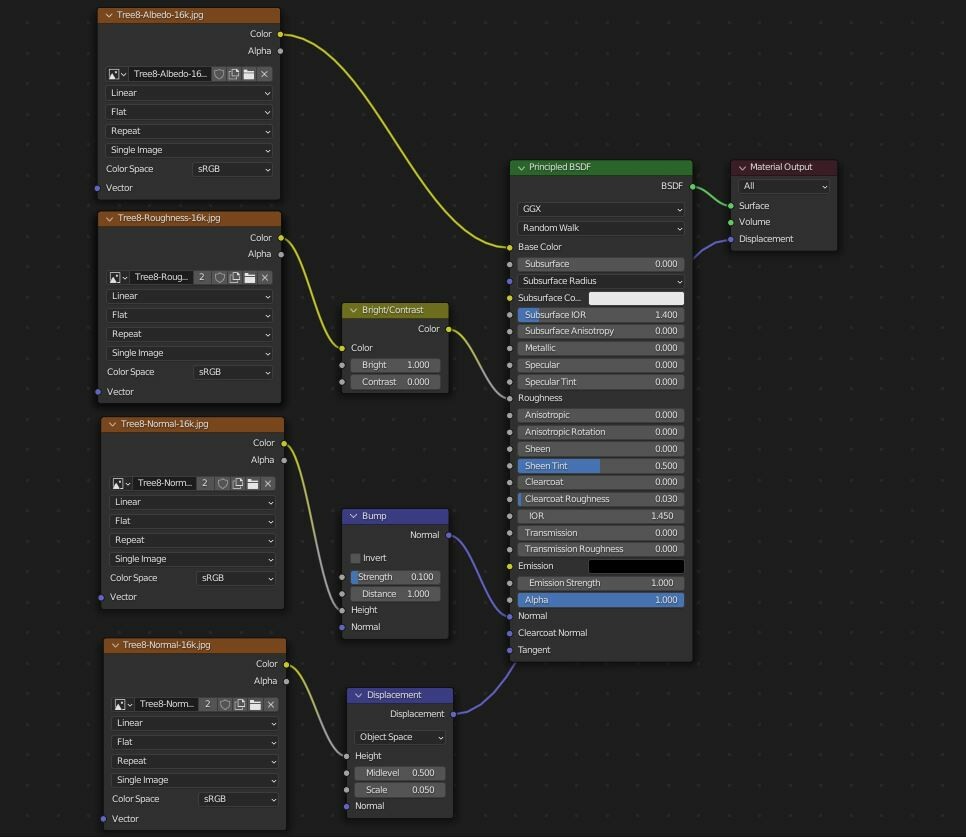Screen dimensions: 966x837
Task: Click the 2 users count button on Tree8-Roughness image
Action: [203, 277]
